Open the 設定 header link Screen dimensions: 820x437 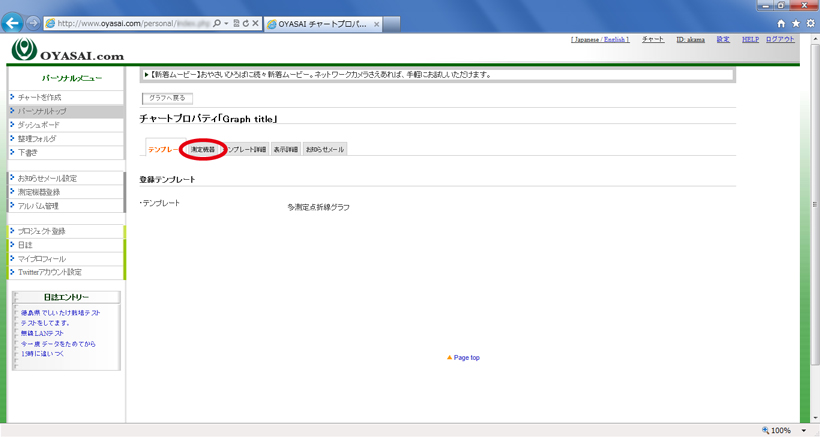click(x=723, y=40)
